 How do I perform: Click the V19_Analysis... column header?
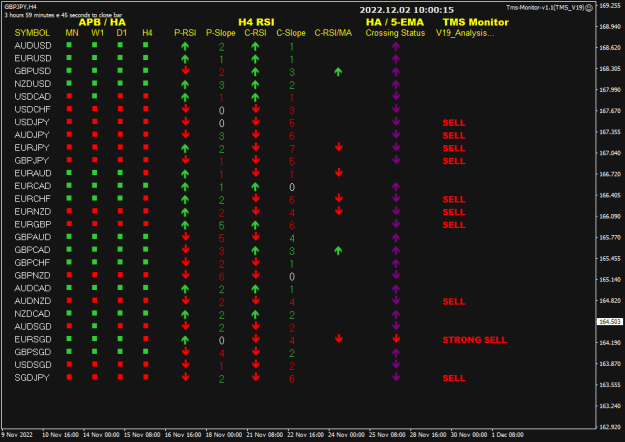(465, 33)
